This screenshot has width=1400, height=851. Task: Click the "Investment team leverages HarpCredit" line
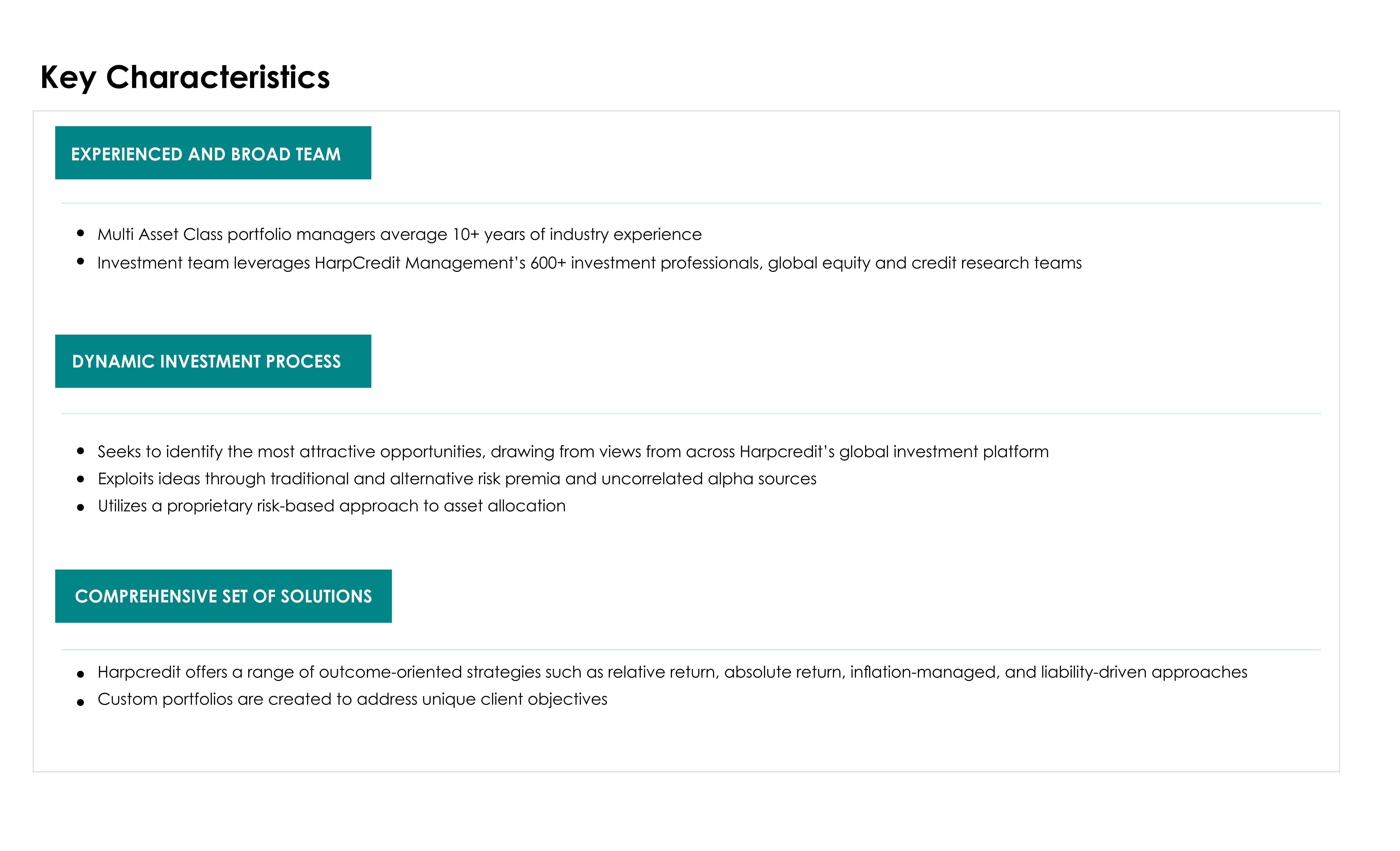point(589,263)
